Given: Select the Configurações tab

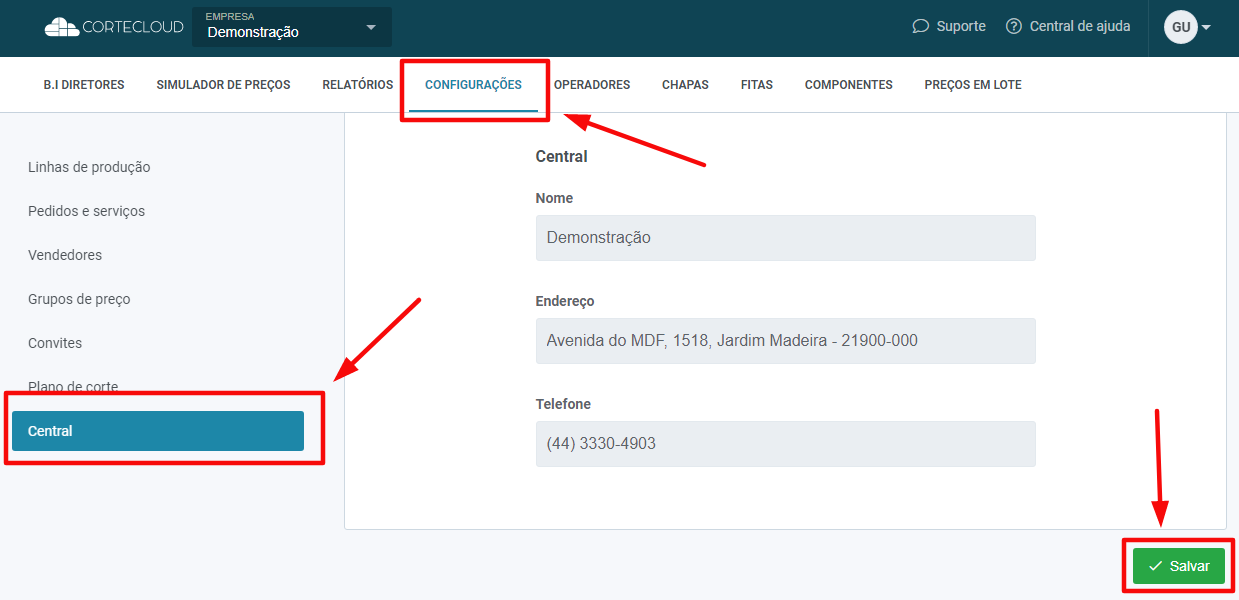Looking at the screenshot, I should pyautogui.click(x=473, y=85).
